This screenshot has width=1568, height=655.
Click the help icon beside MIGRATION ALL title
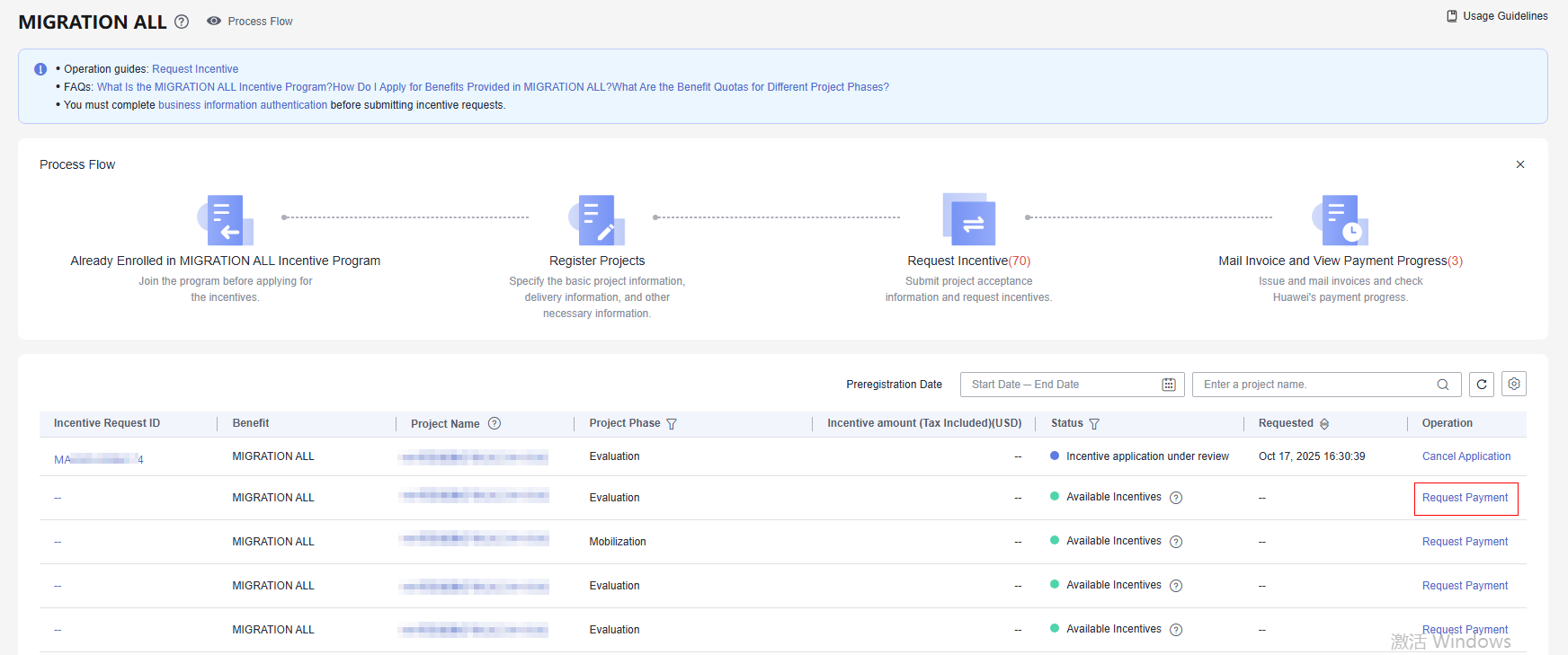pos(182,22)
